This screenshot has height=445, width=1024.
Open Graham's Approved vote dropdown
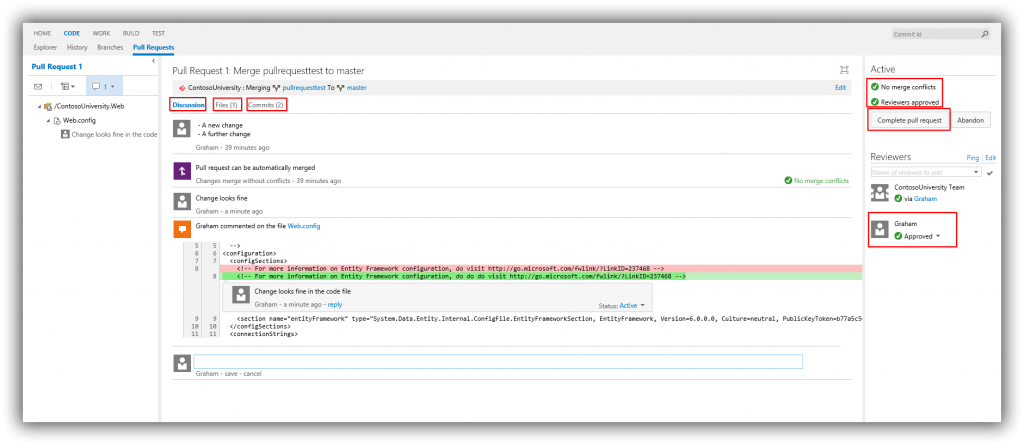point(936,237)
